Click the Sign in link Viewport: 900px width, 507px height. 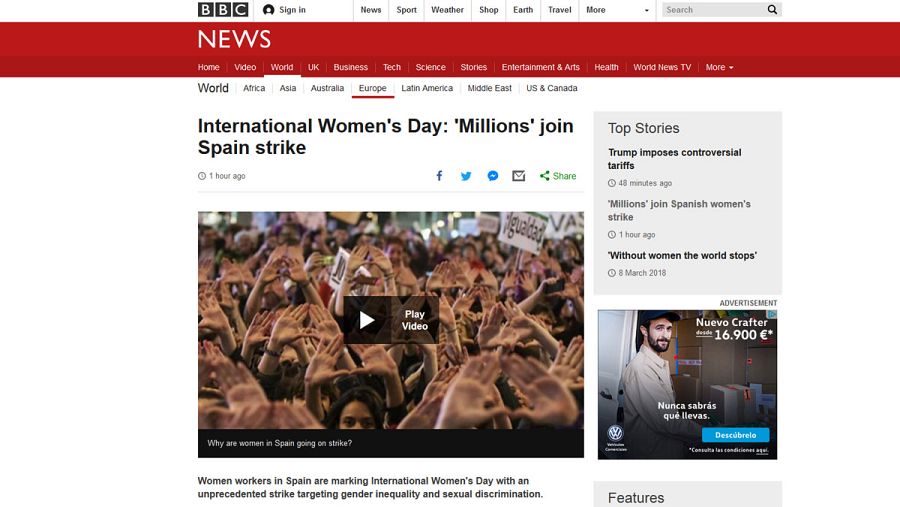point(292,10)
